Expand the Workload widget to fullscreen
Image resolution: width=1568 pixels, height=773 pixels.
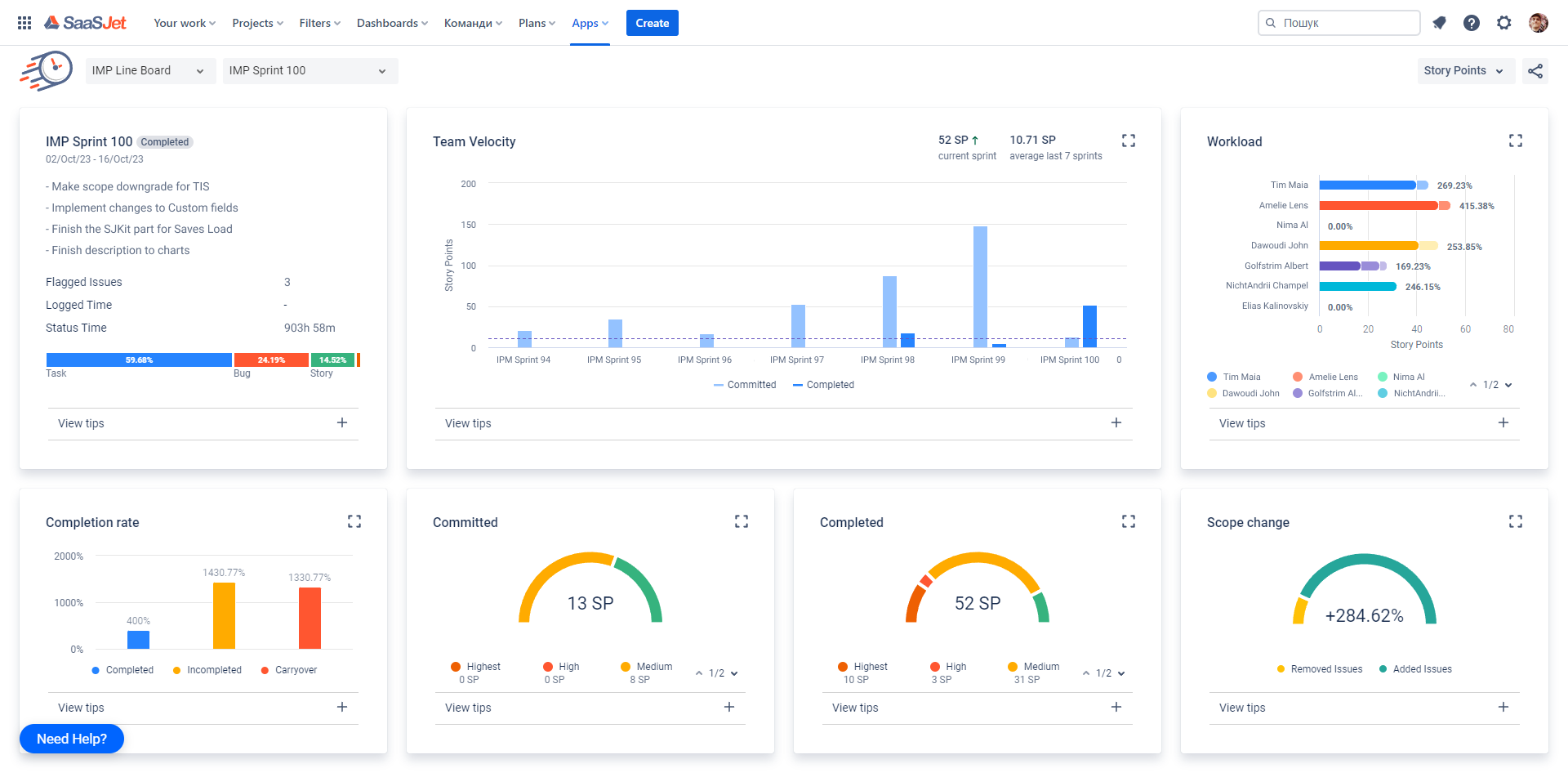[x=1516, y=141]
